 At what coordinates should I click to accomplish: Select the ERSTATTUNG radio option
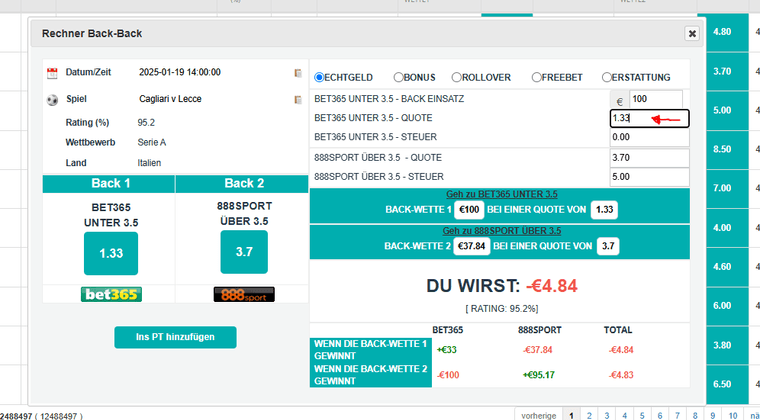pyautogui.click(x=606, y=78)
